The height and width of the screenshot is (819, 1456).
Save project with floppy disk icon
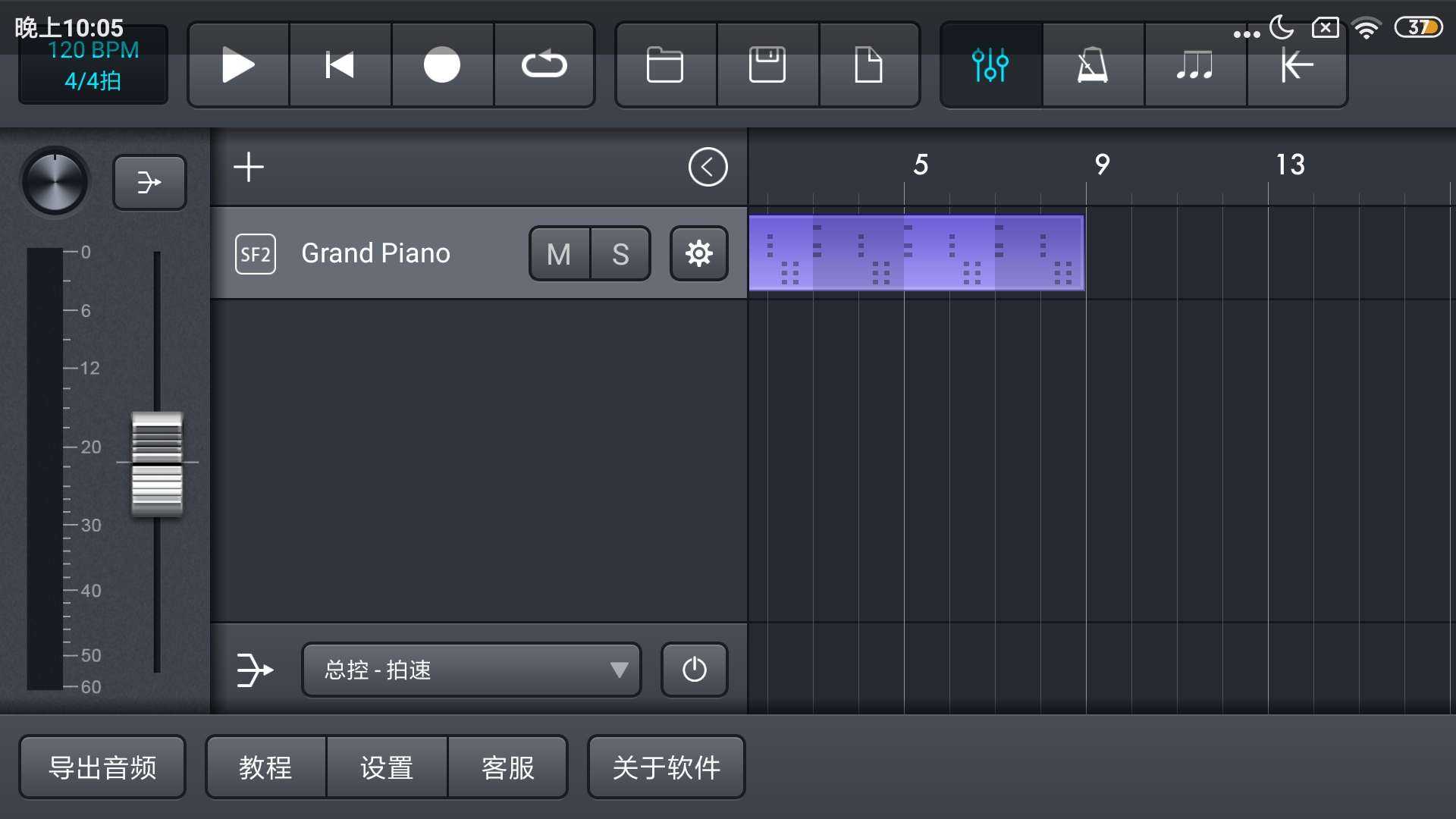[x=767, y=65]
